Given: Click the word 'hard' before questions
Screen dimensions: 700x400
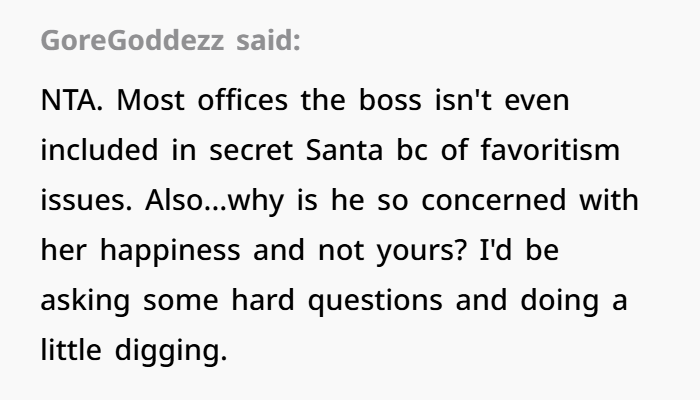Looking at the screenshot, I should pos(263,300).
